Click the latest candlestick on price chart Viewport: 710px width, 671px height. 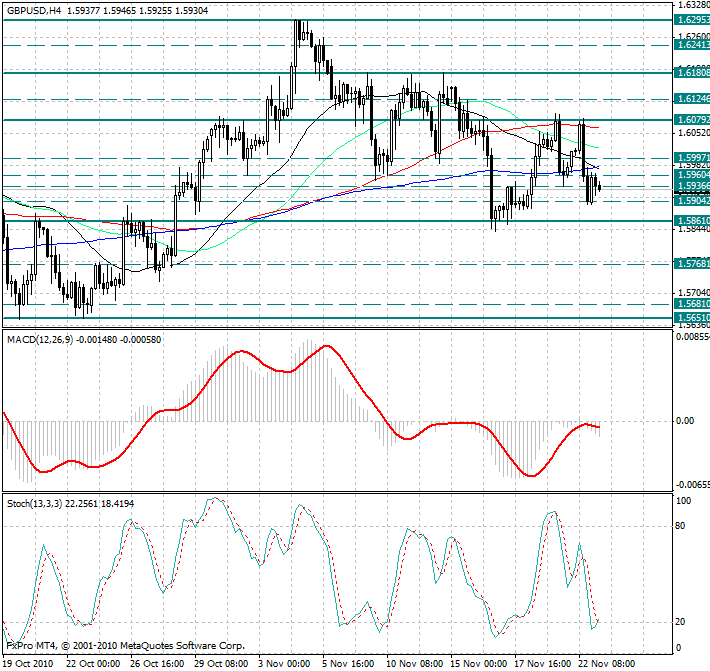pos(600,187)
